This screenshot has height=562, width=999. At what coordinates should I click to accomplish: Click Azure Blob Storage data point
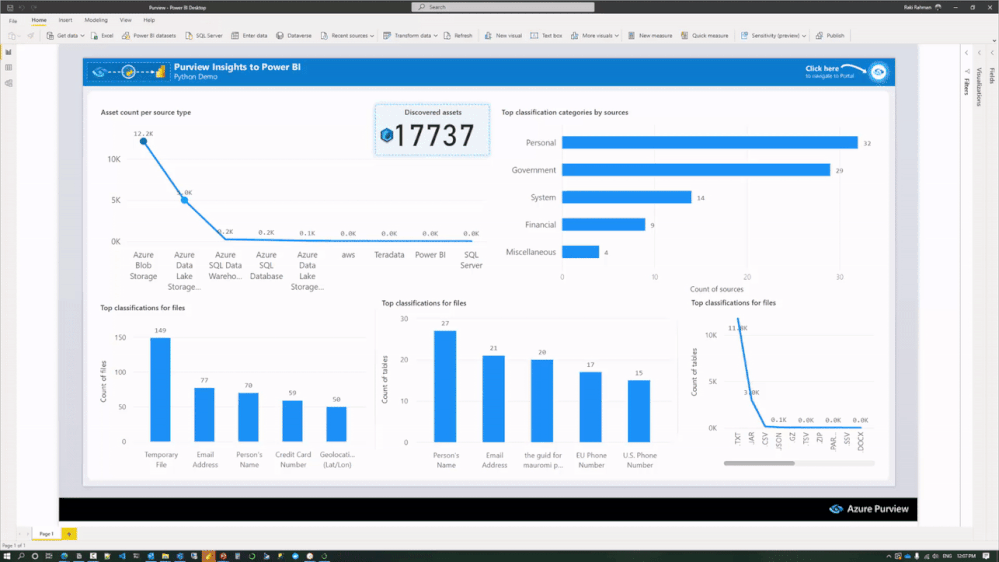pos(143,141)
